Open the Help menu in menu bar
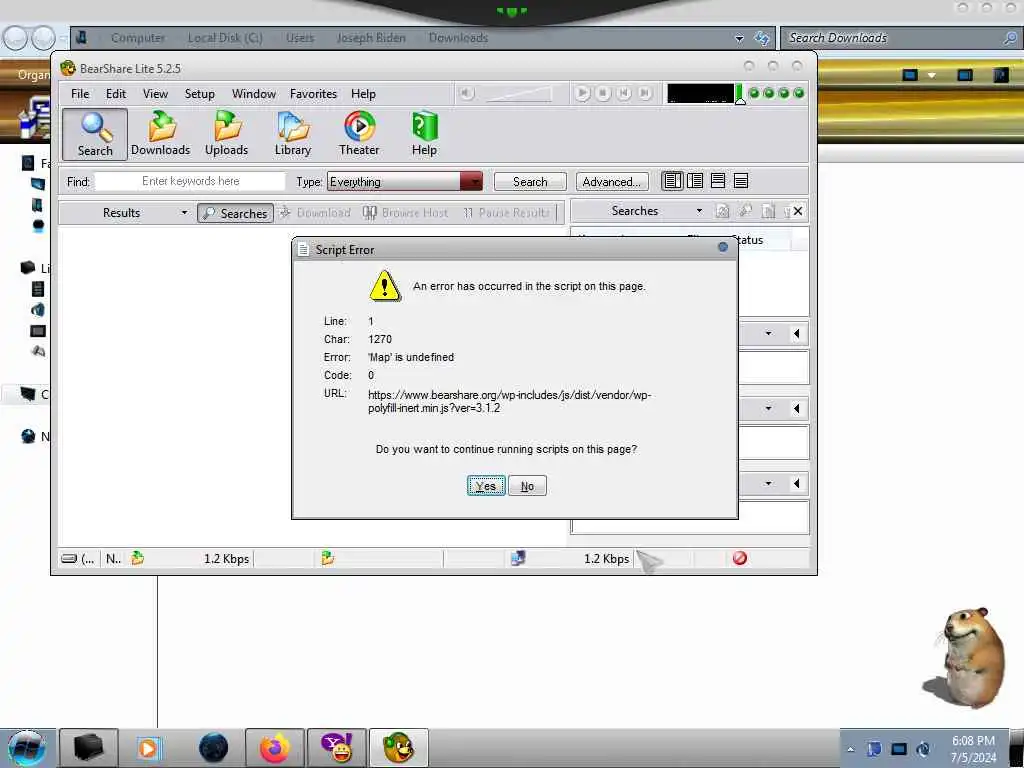 point(364,94)
